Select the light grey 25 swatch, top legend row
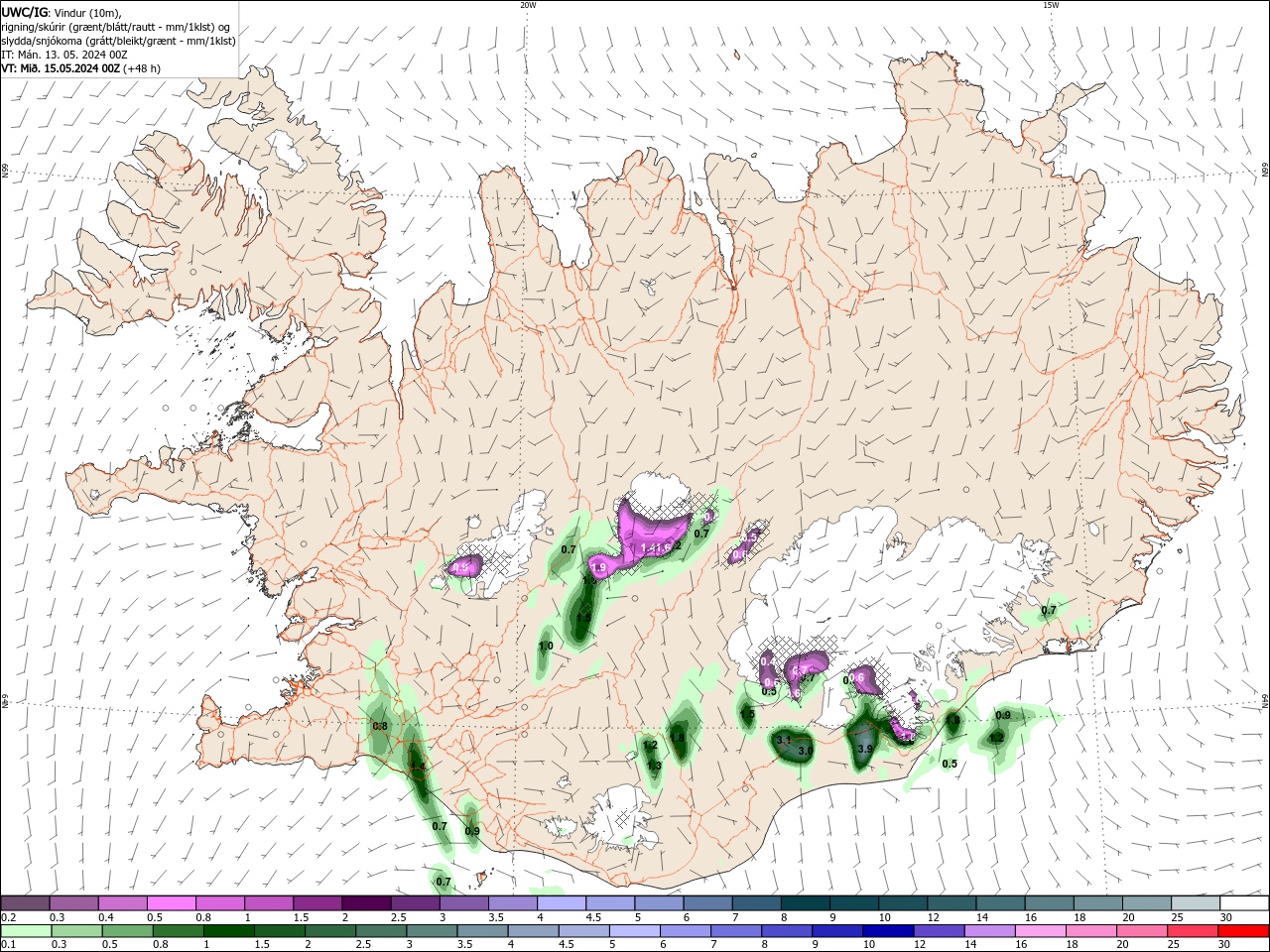 click(x=1196, y=903)
